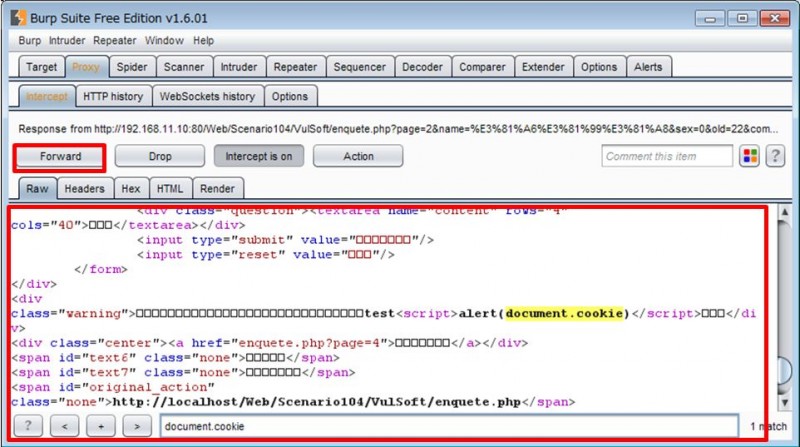Open the WebSockets history sub-tab

coord(207,96)
